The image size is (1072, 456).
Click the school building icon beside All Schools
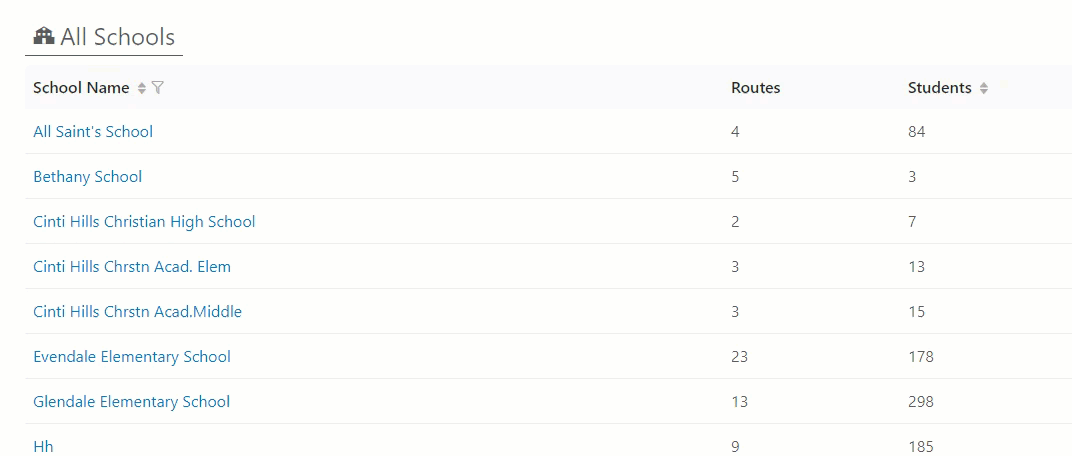point(44,36)
